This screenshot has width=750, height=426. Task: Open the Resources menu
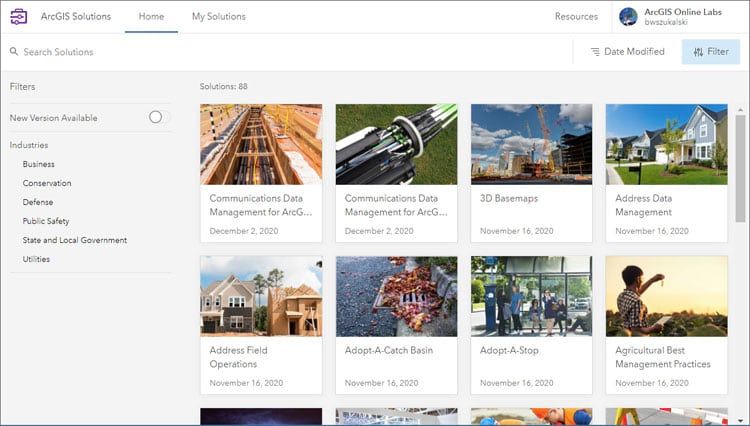click(576, 16)
